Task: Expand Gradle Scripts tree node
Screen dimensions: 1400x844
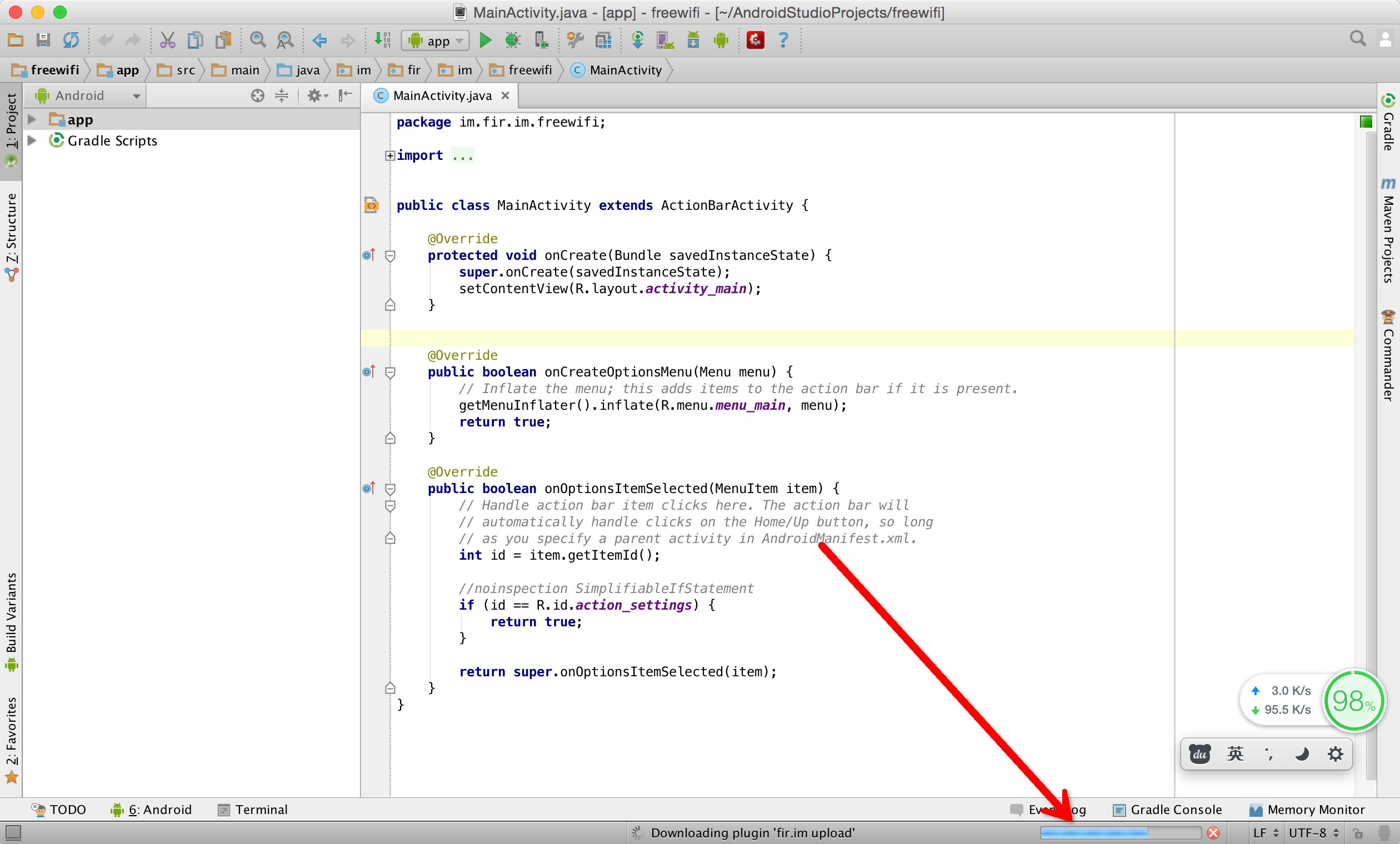Action: [32, 140]
